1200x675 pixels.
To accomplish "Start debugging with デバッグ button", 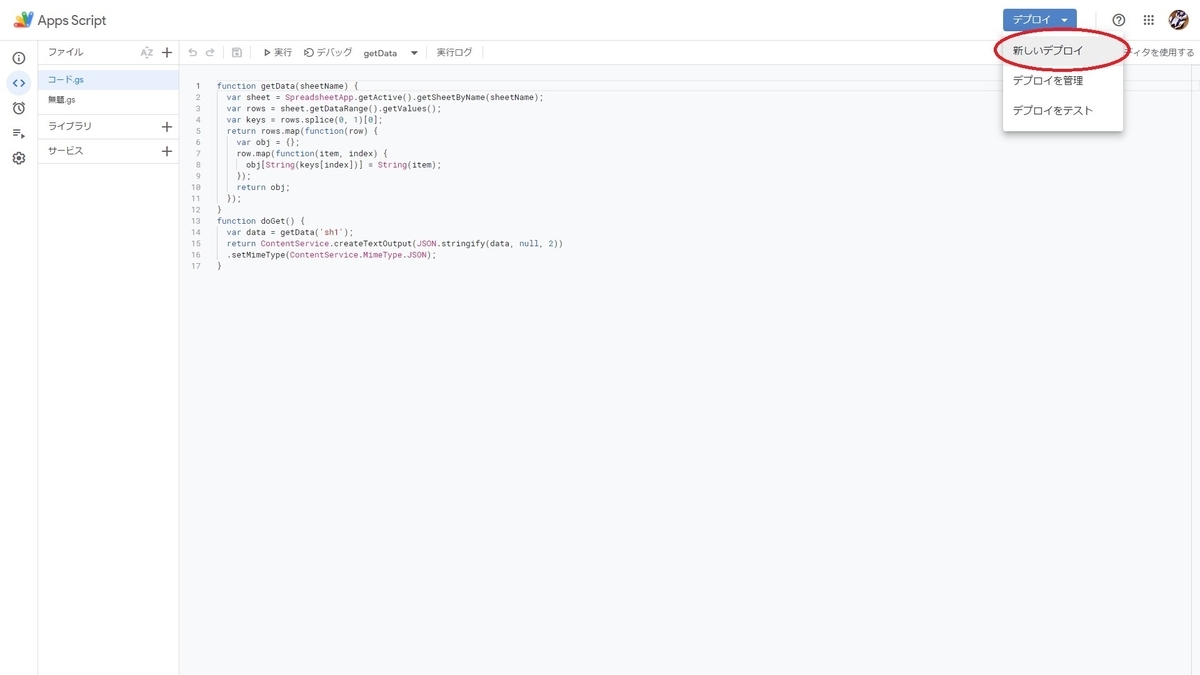I will coord(329,52).
